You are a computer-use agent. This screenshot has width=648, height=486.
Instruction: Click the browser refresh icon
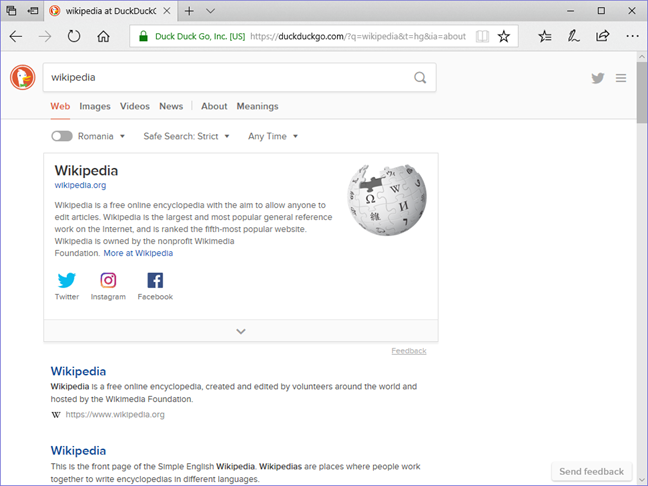pyautogui.click(x=74, y=36)
